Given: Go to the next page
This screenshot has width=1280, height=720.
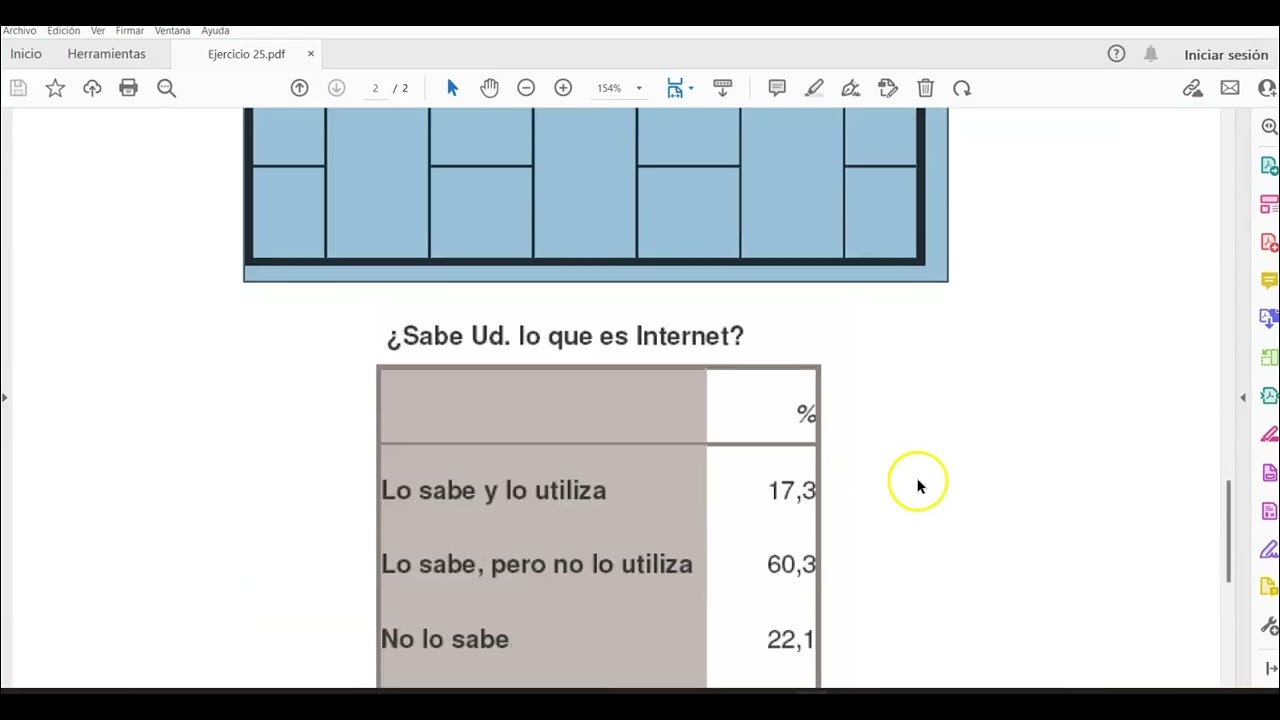Looking at the screenshot, I should (337, 88).
